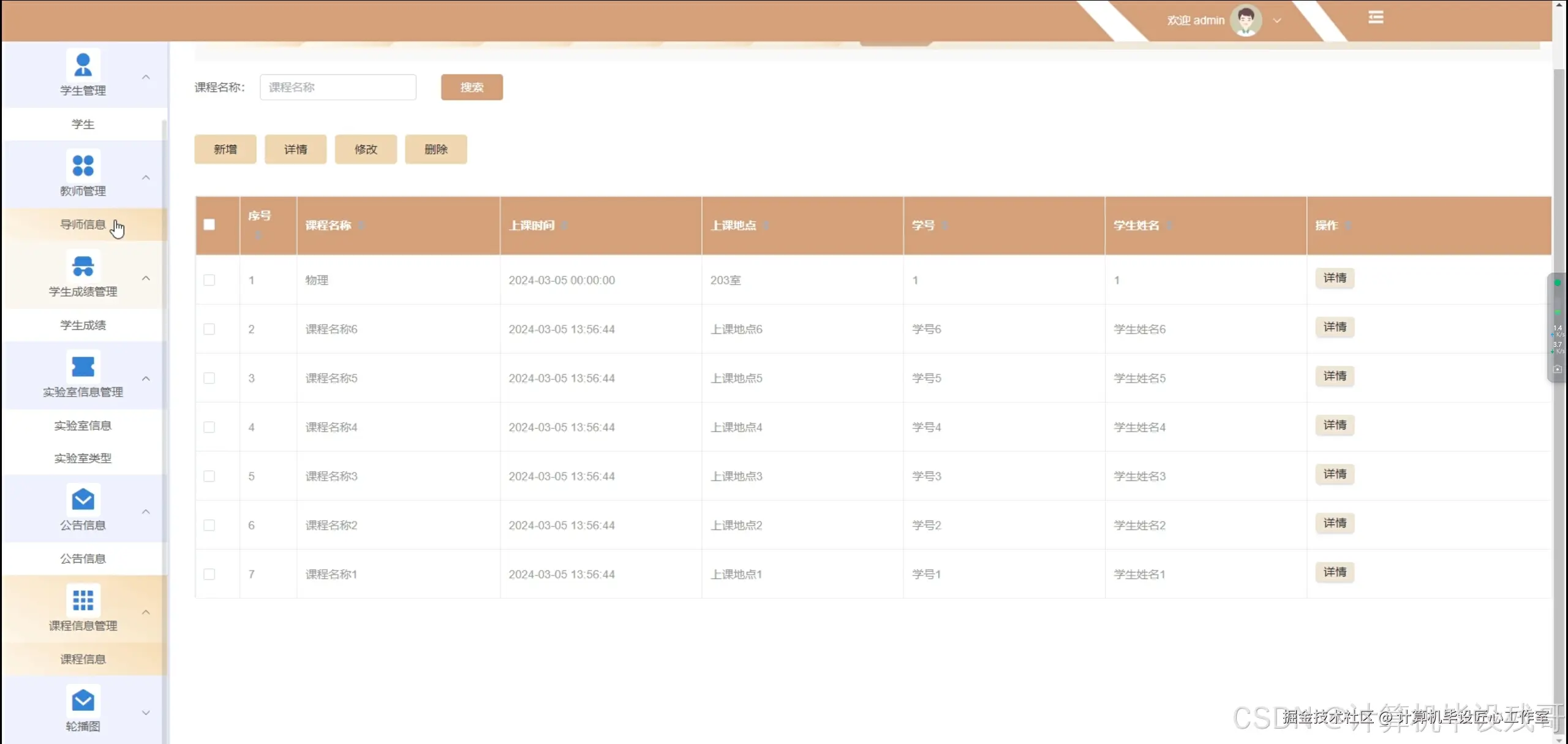
Task: Toggle the select-all checkbox in table header
Action: 209,224
